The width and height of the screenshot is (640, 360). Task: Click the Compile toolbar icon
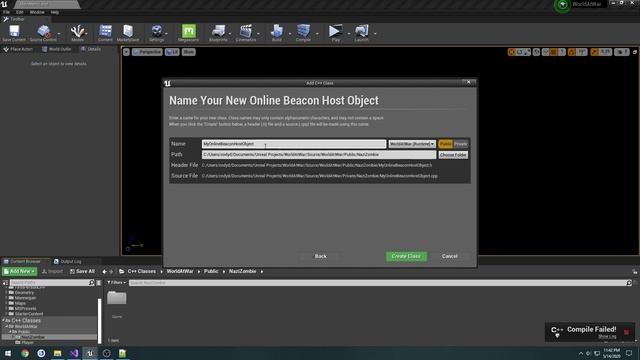point(303,33)
